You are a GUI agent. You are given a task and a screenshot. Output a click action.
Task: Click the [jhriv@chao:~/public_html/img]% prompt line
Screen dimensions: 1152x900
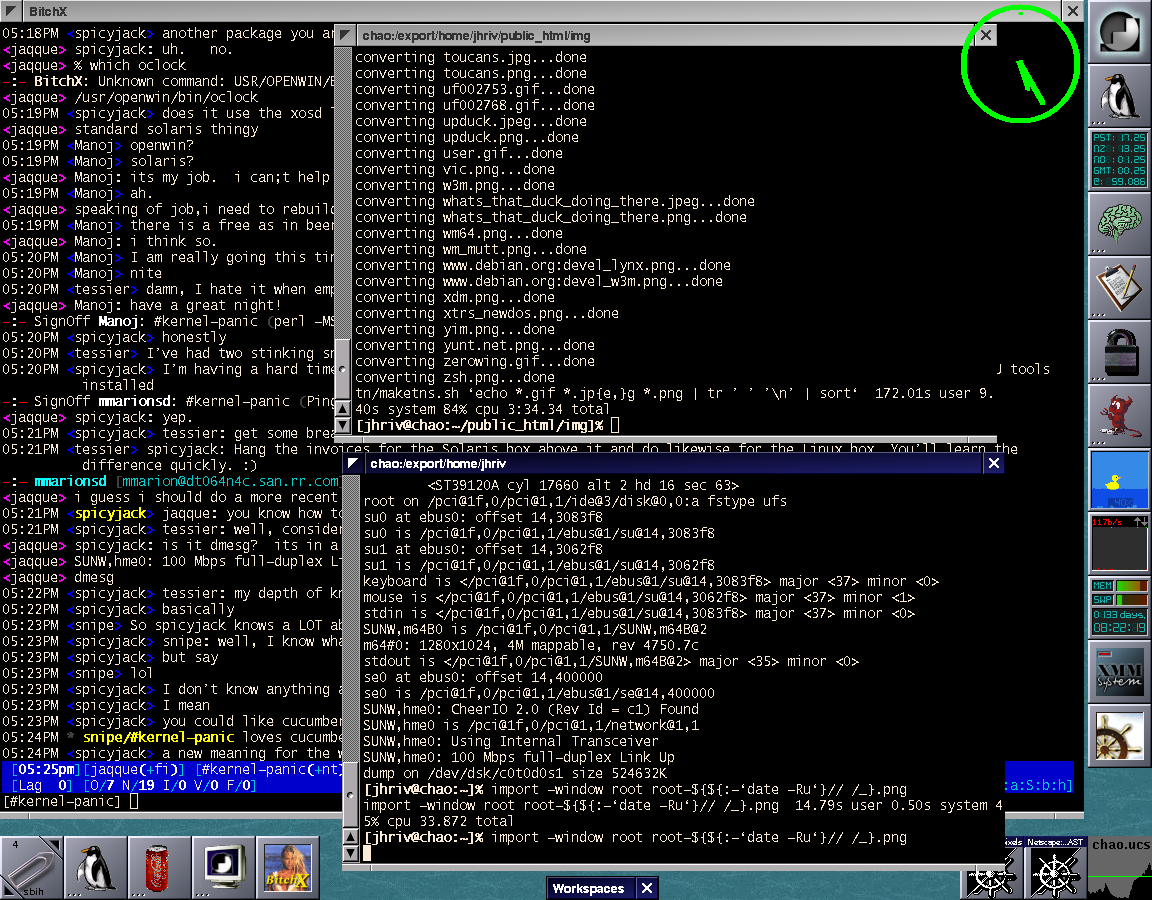488,425
